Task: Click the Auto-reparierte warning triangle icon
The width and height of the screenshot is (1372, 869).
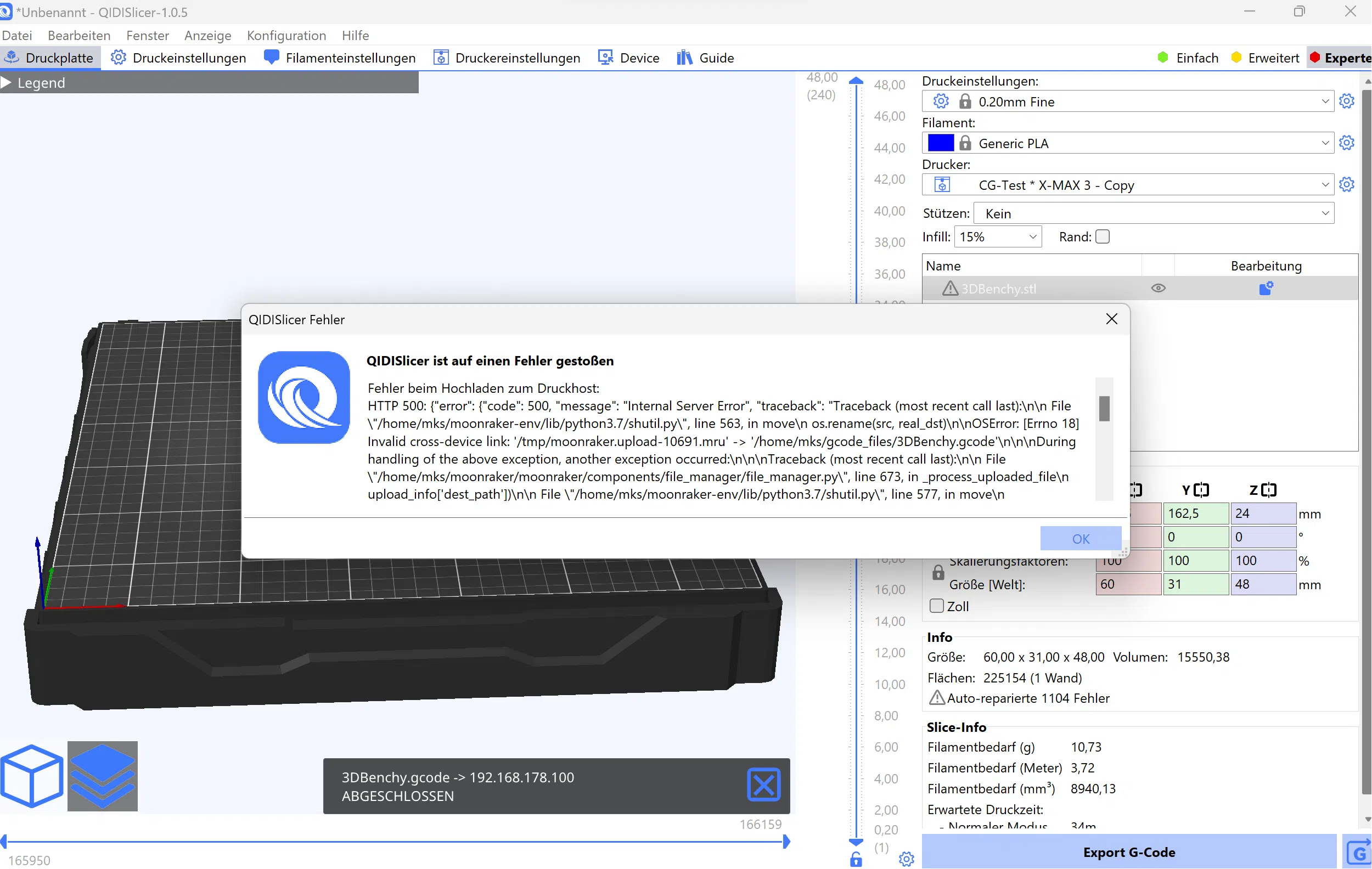Action: 937,698
